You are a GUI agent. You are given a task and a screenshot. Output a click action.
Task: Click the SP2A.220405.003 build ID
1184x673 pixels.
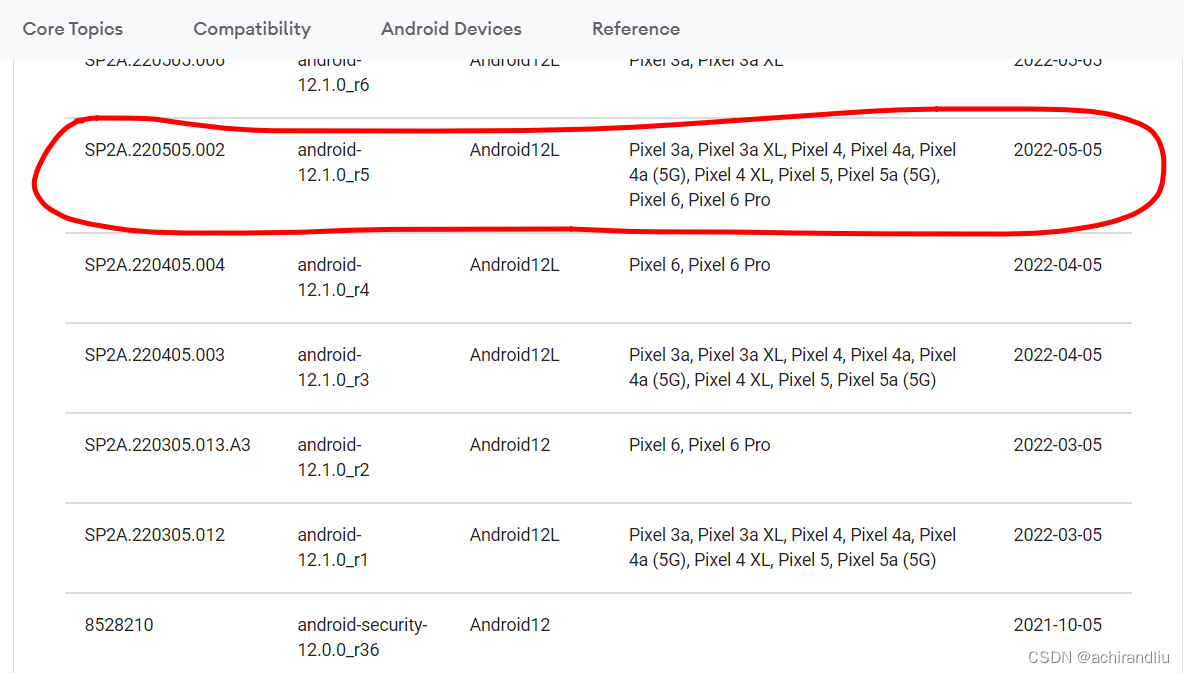click(152, 355)
